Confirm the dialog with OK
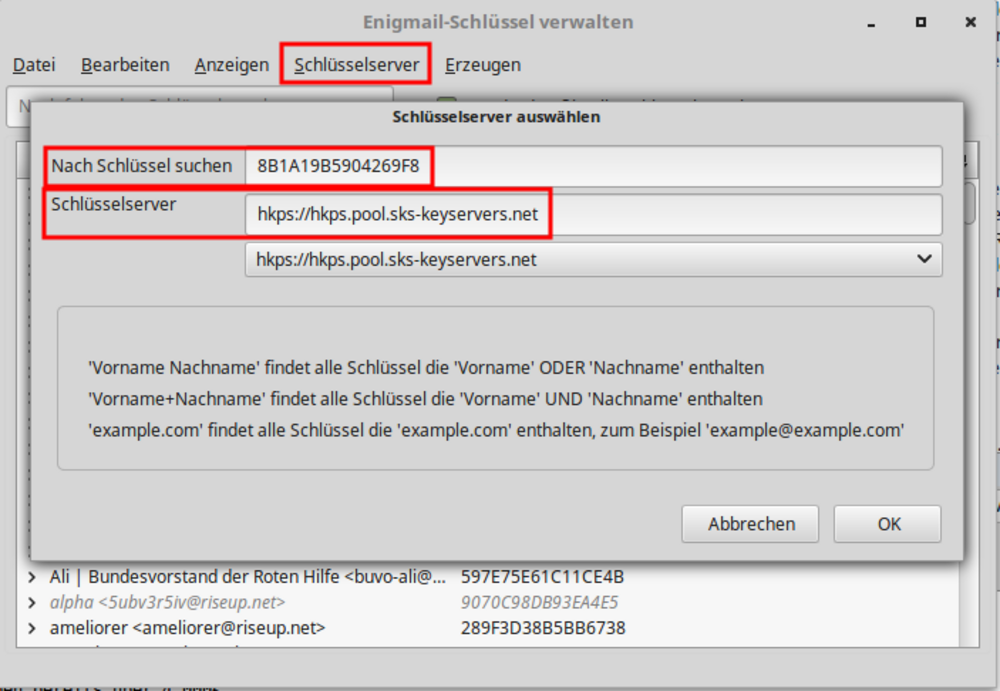The image size is (1000, 691). (887, 524)
